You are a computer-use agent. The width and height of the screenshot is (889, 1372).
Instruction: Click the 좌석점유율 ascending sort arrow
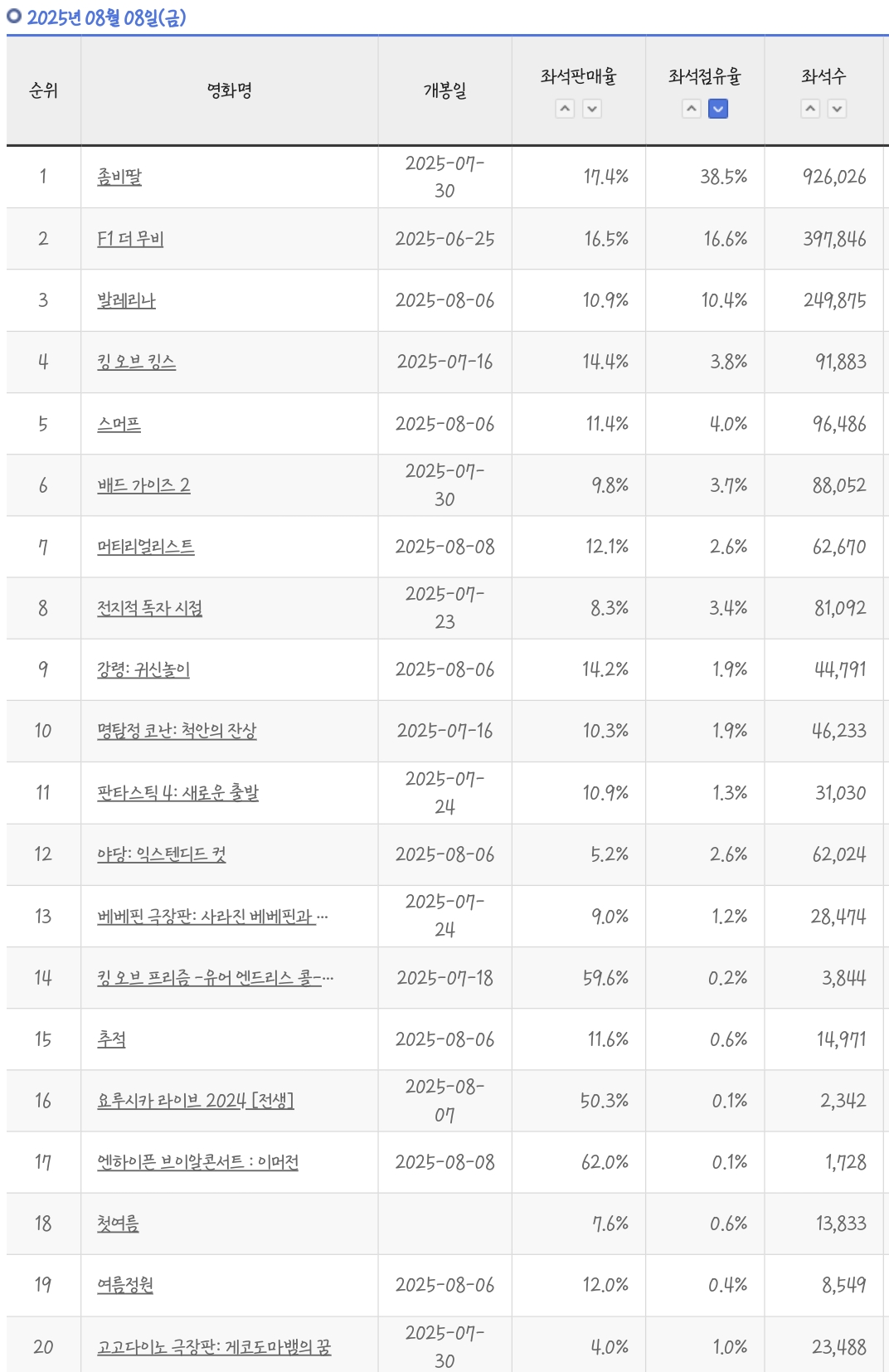[692, 109]
